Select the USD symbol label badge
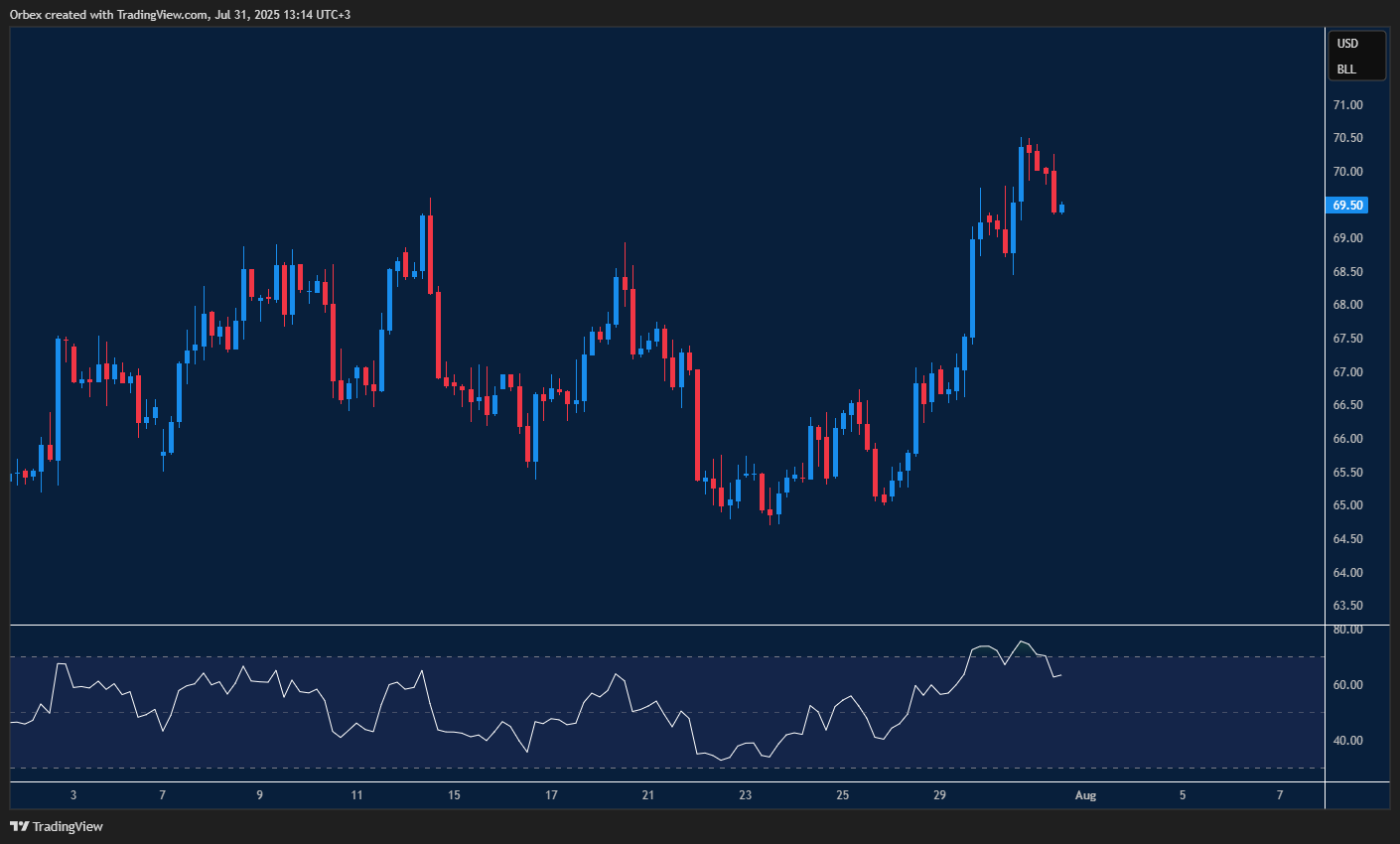This screenshot has height=844, width=1400. coord(1347,43)
